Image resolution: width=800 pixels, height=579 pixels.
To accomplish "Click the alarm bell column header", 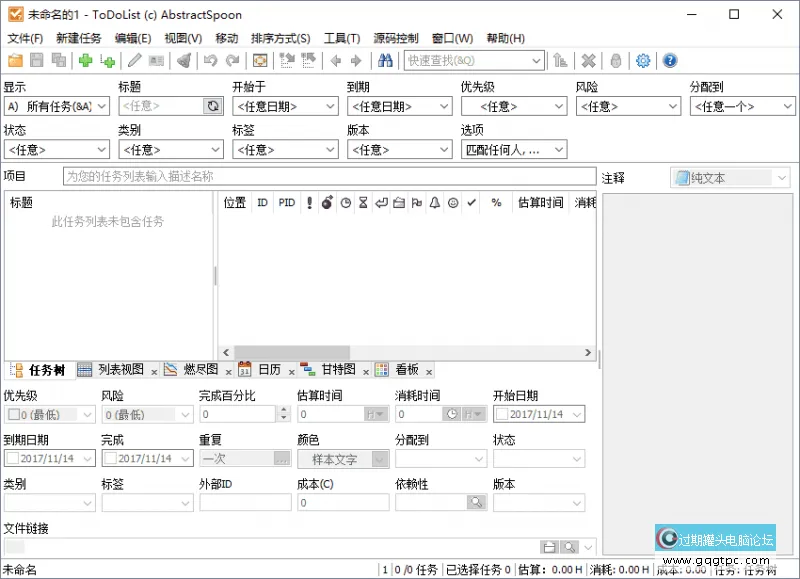I will [x=434, y=202].
